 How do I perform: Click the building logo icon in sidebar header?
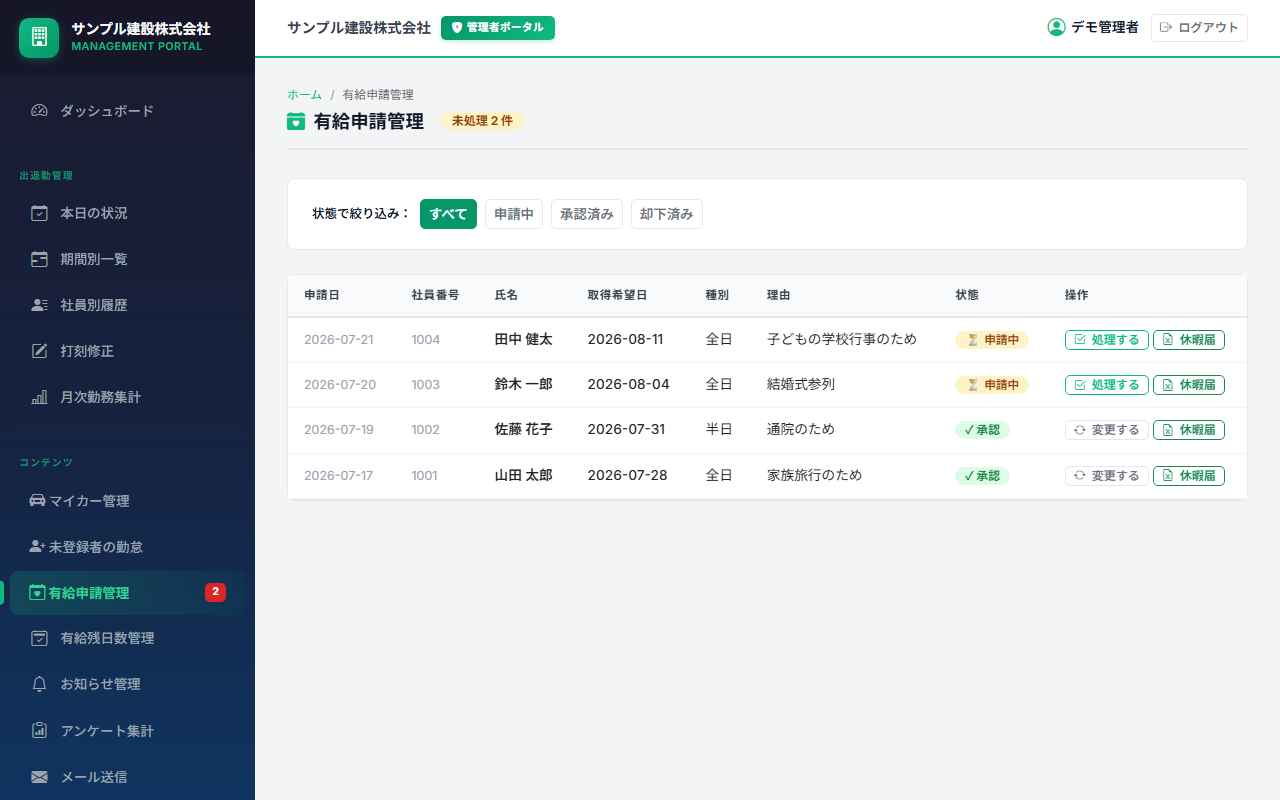pyautogui.click(x=39, y=38)
